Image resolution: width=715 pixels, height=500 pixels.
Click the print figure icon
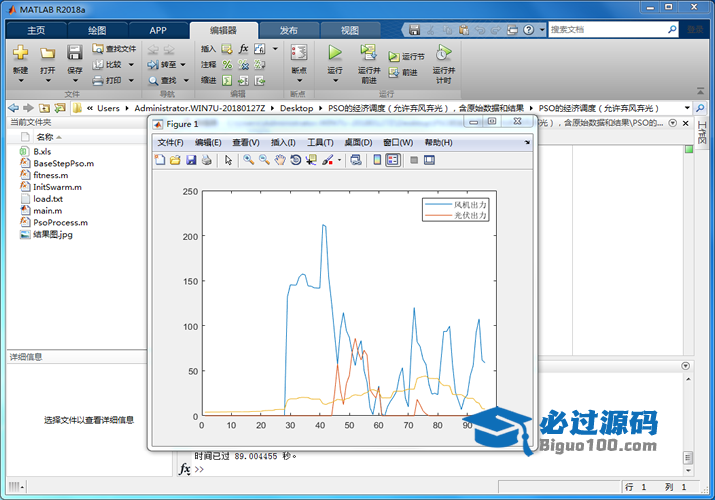(206, 160)
